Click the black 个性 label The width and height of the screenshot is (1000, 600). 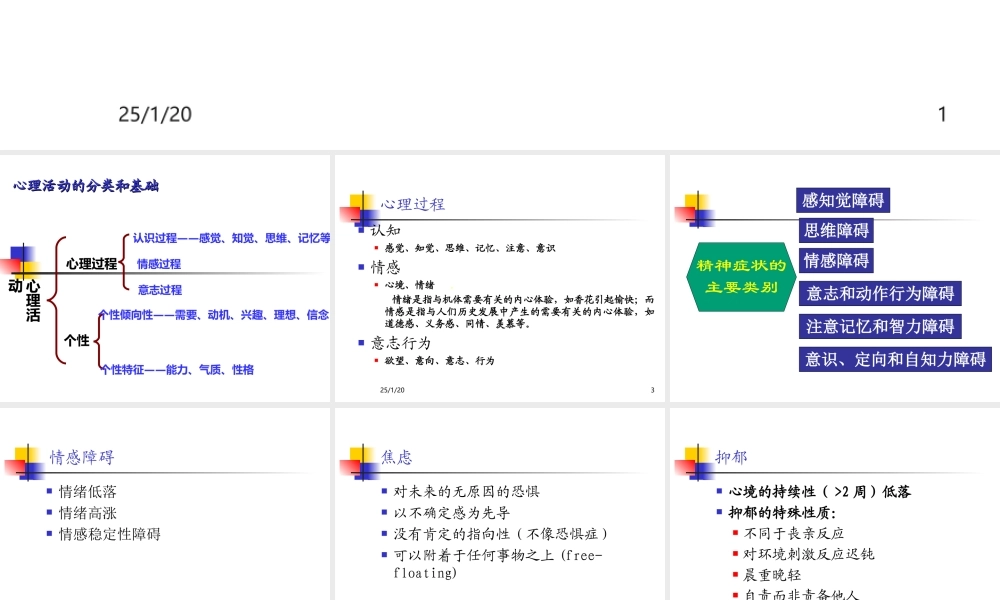77,340
